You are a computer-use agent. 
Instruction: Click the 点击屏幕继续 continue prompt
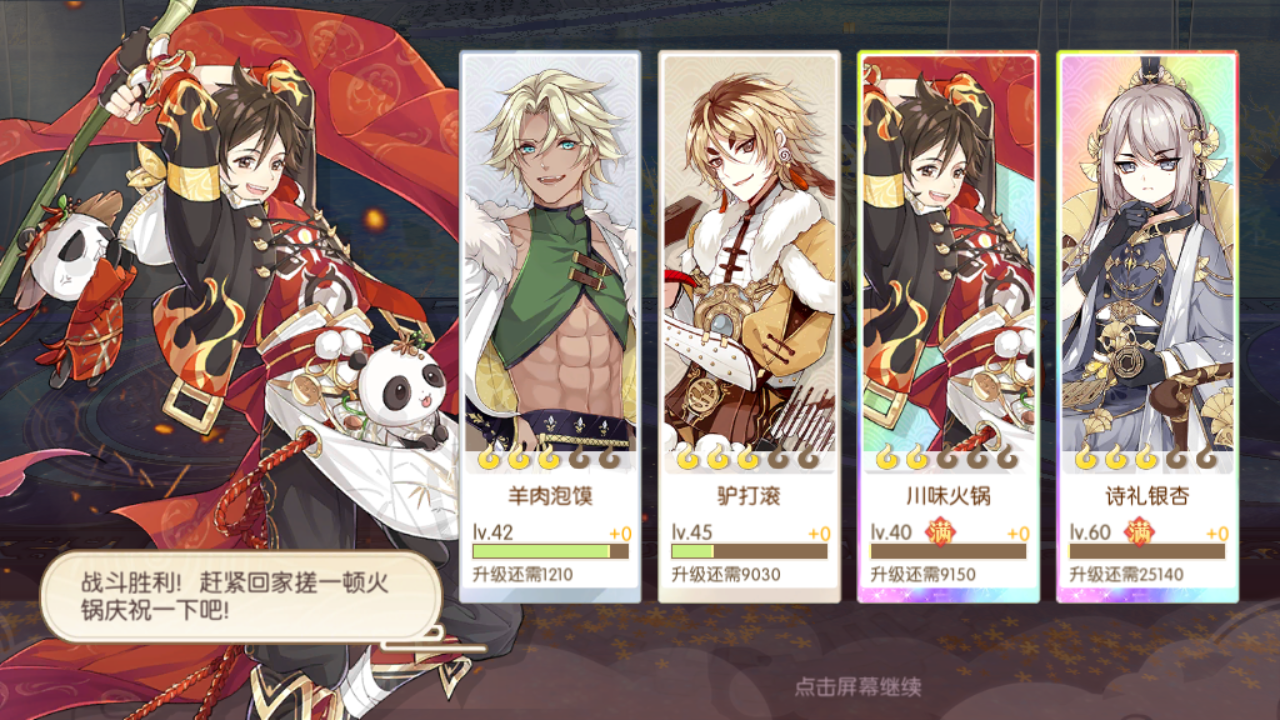pyautogui.click(x=858, y=687)
